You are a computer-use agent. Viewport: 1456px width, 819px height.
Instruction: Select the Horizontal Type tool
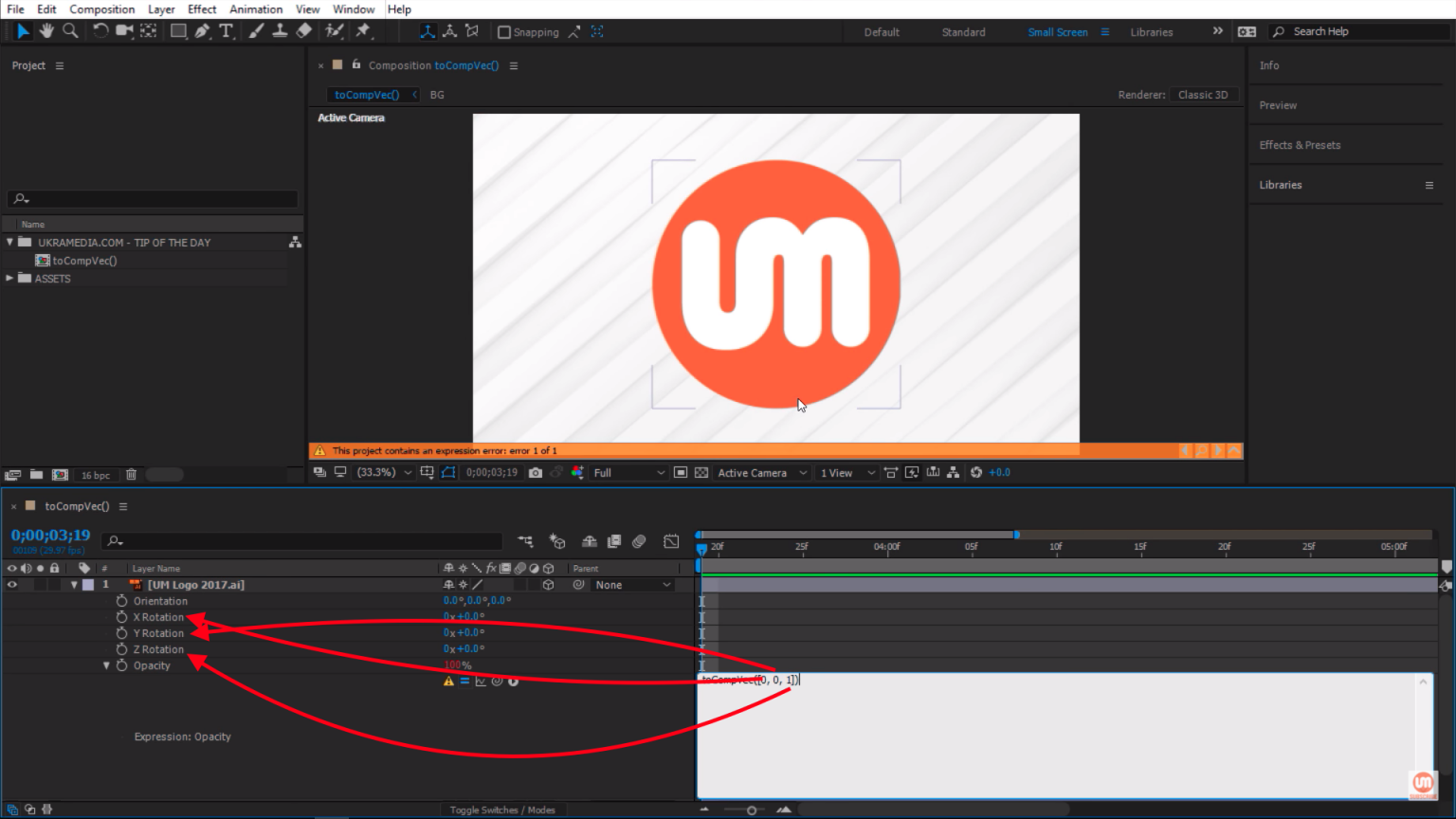226,31
